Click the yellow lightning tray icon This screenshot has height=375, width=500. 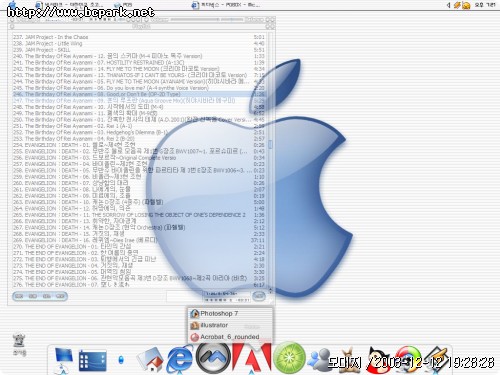(x=457, y=5)
